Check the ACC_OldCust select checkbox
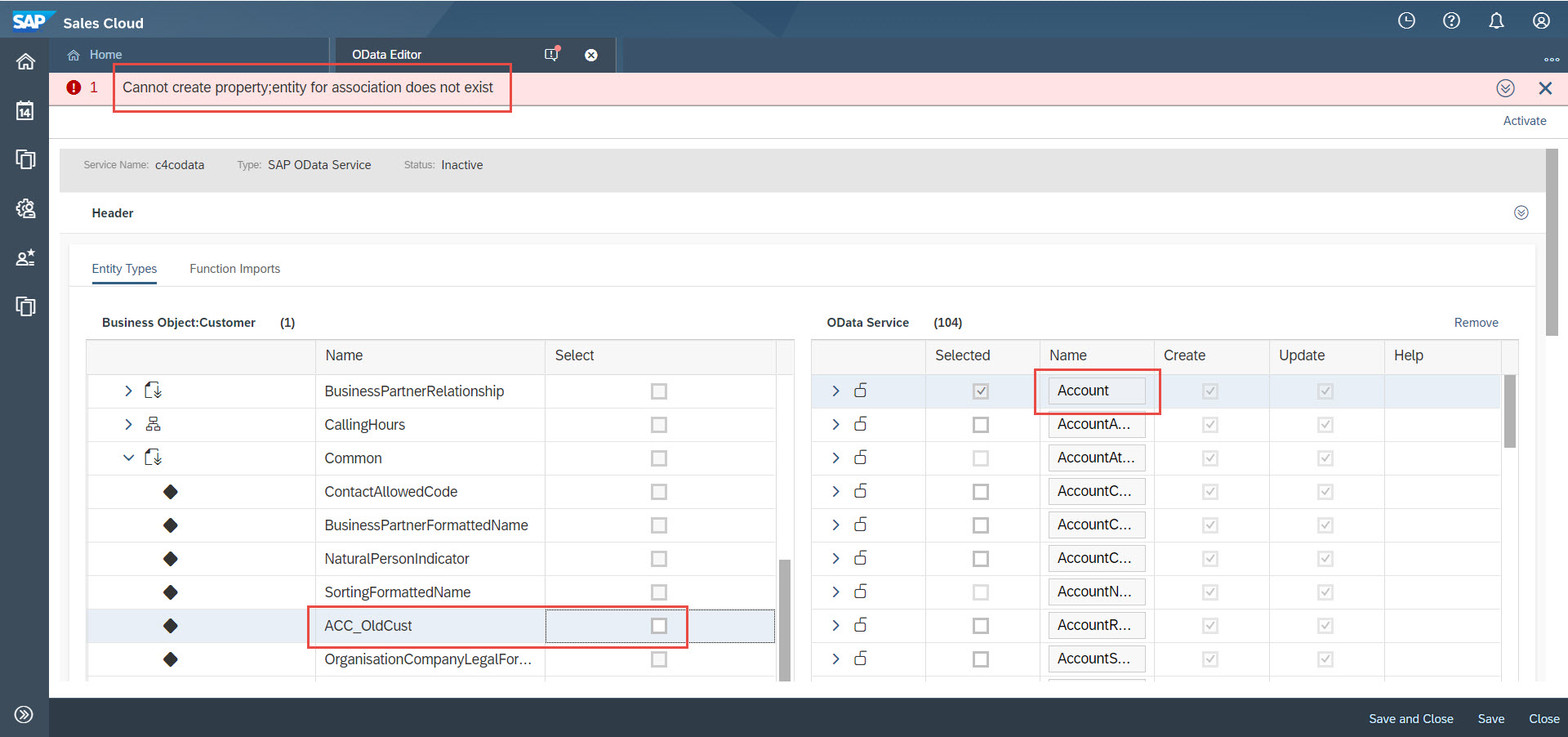1568x737 pixels. [659, 626]
